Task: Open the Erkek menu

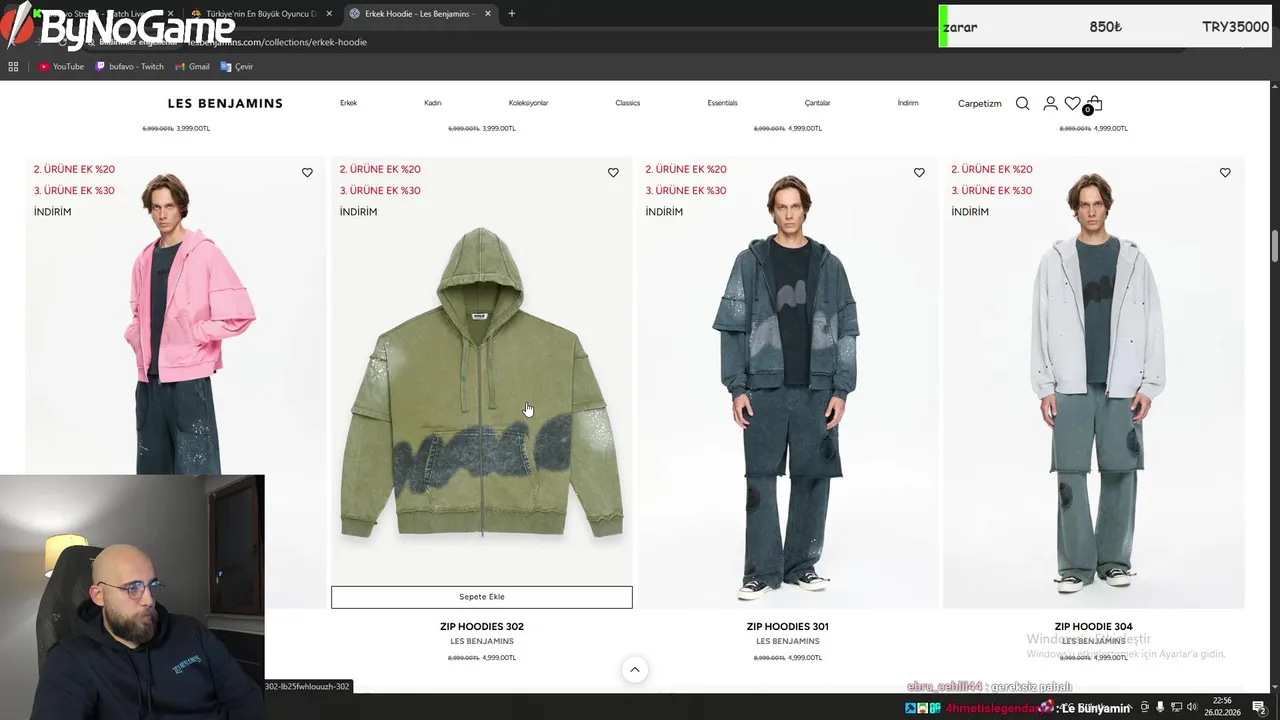Action: [348, 103]
